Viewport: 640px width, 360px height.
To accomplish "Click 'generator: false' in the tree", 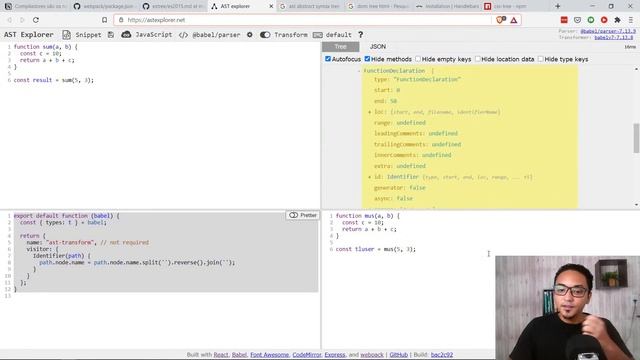I will 400,188.
